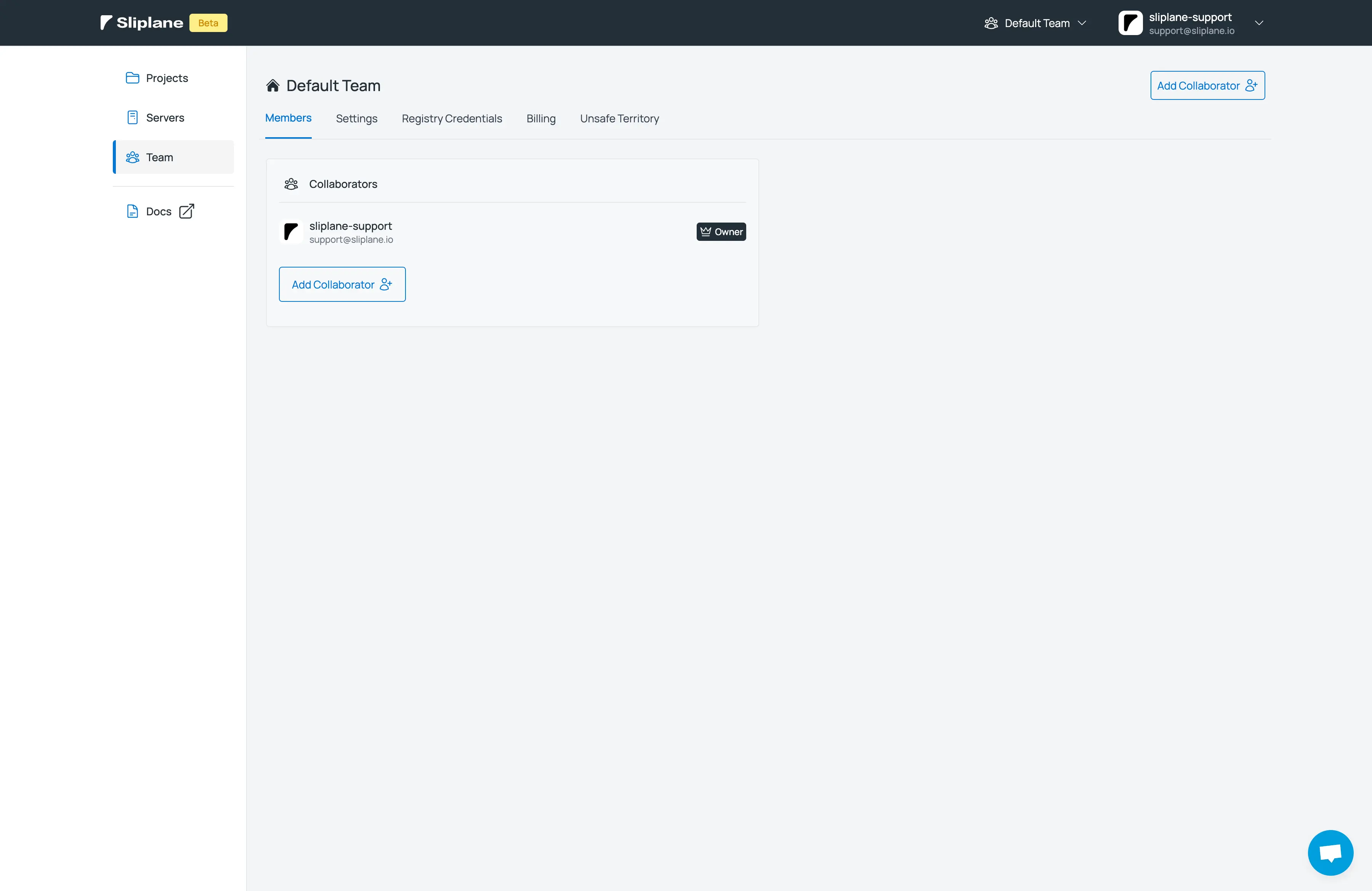Click add-user icon in card's Add Collaborator
This screenshot has width=1372, height=891.
(386, 284)
